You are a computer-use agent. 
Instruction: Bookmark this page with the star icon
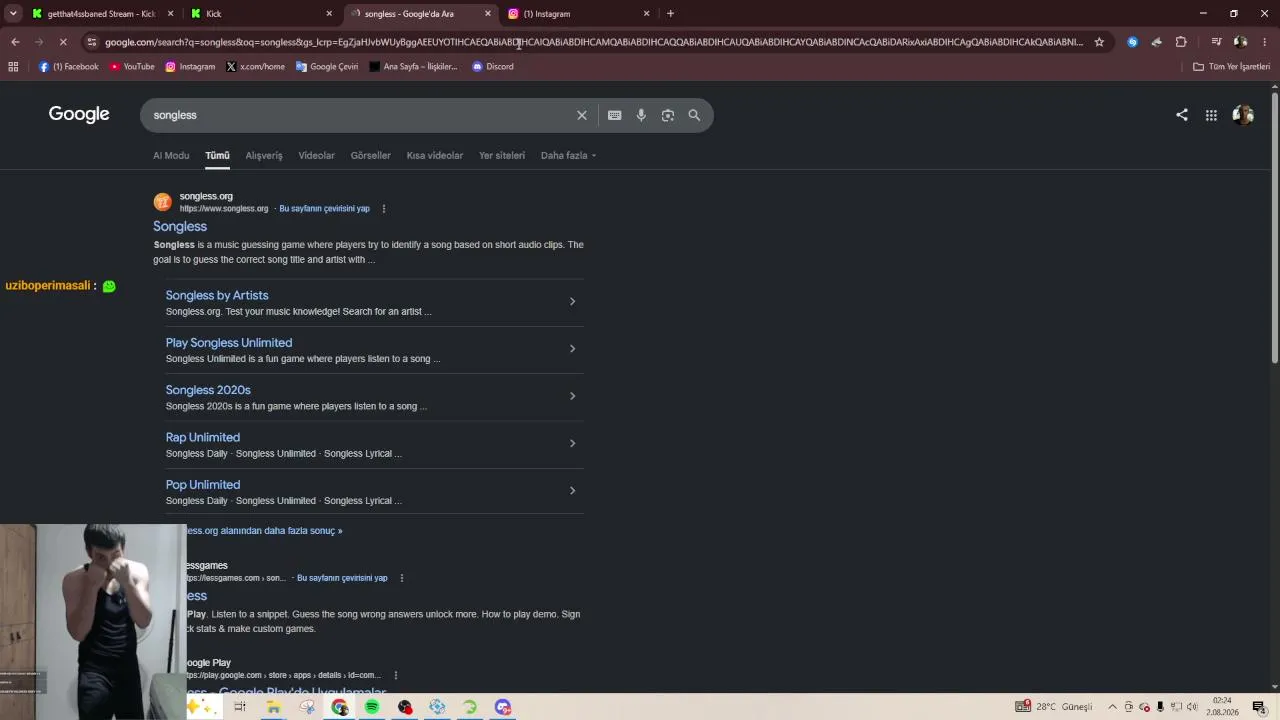coord(1099,42)
